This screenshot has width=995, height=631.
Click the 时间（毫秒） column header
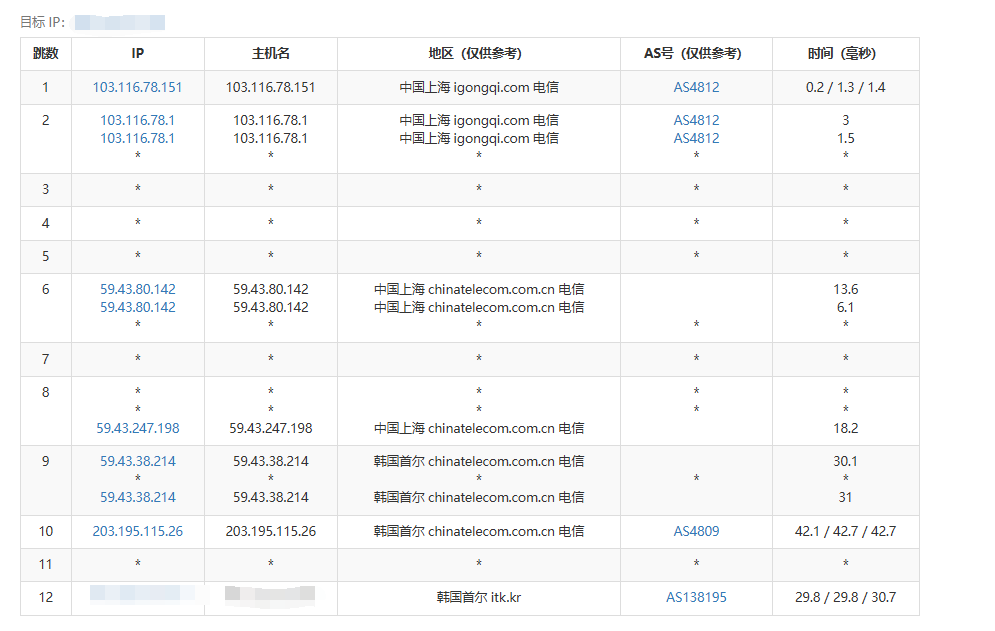[x=845, y=54]
